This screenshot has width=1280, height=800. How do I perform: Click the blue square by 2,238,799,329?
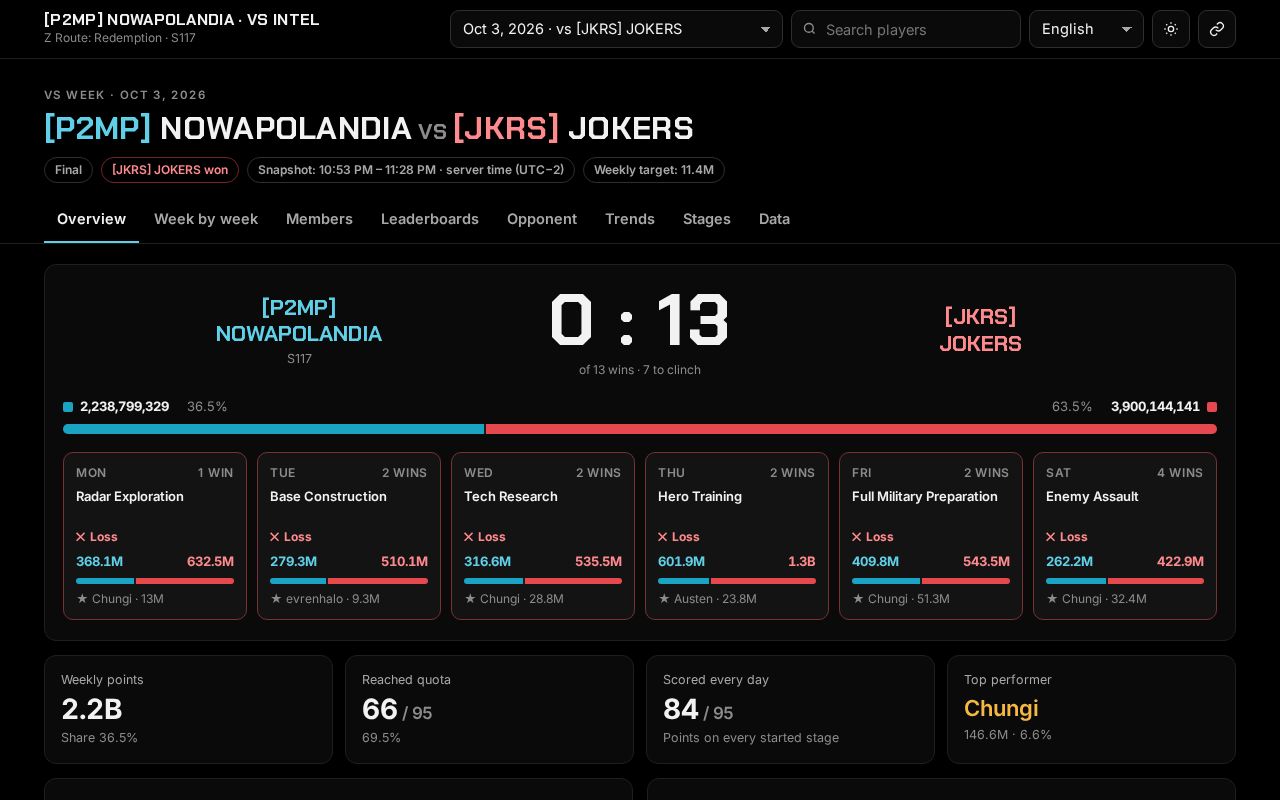click(68, 407)
